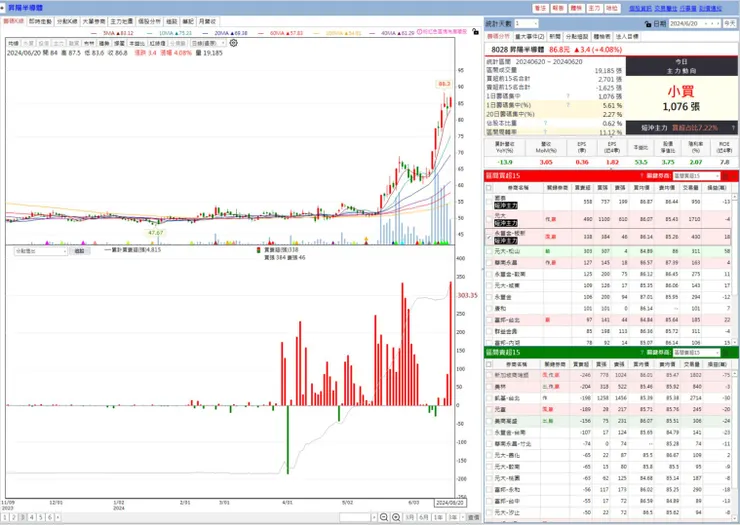
Task: Click the help icon beside 佔股本比重
Action: (x=545, y=123)
